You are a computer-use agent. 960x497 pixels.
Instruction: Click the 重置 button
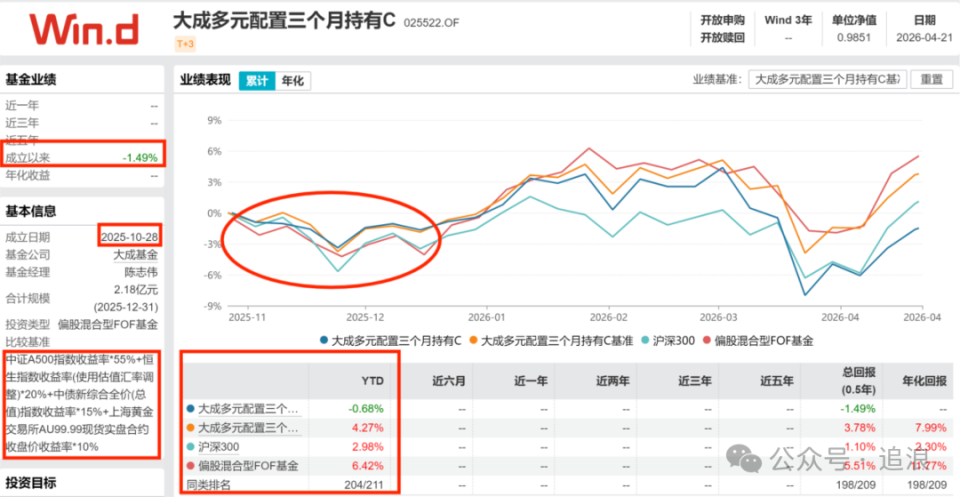tap(932, 80)
